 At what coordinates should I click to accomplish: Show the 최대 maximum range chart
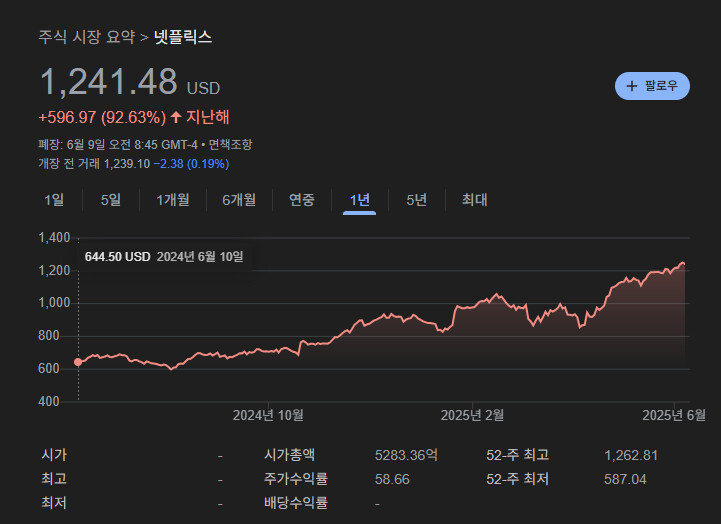(x=475, y=200)
